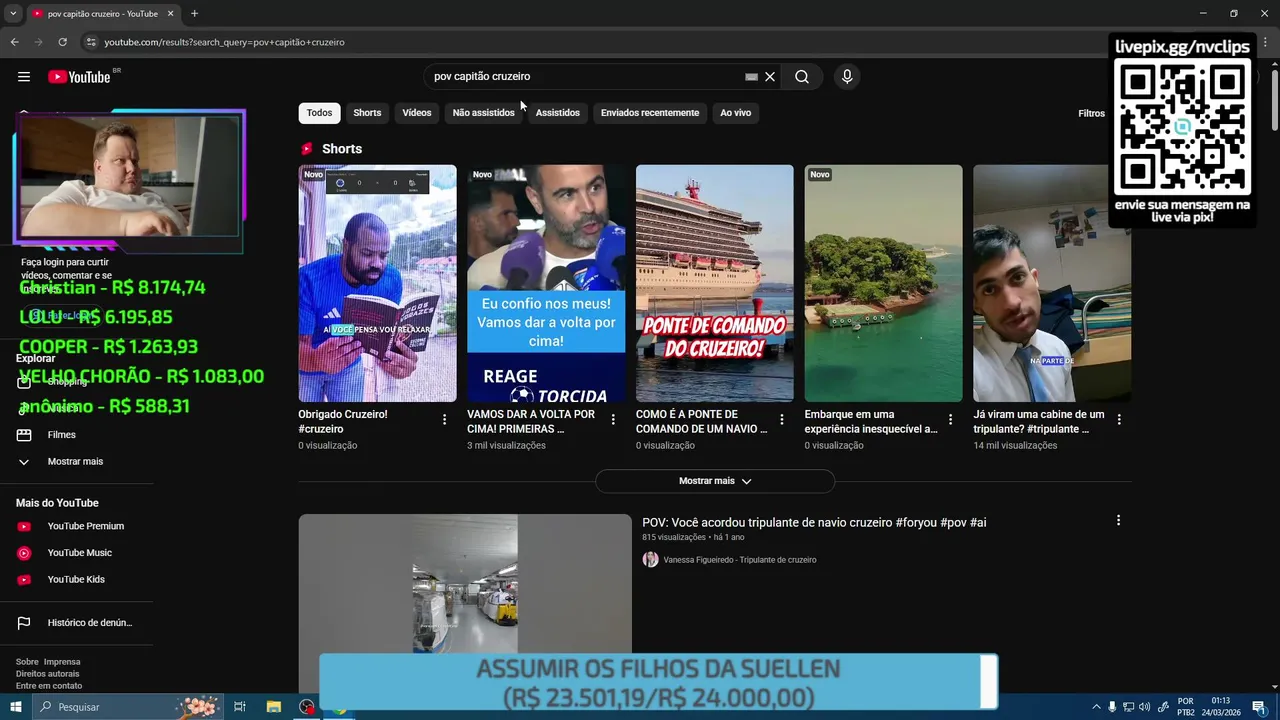Select the 'Ao vivo' filter chip

click(x=735, y=113)
